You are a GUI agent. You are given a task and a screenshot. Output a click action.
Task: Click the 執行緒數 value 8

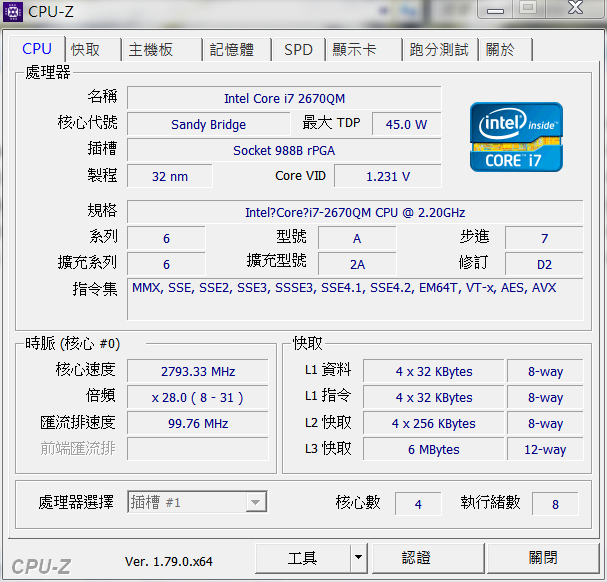point(555,504)
